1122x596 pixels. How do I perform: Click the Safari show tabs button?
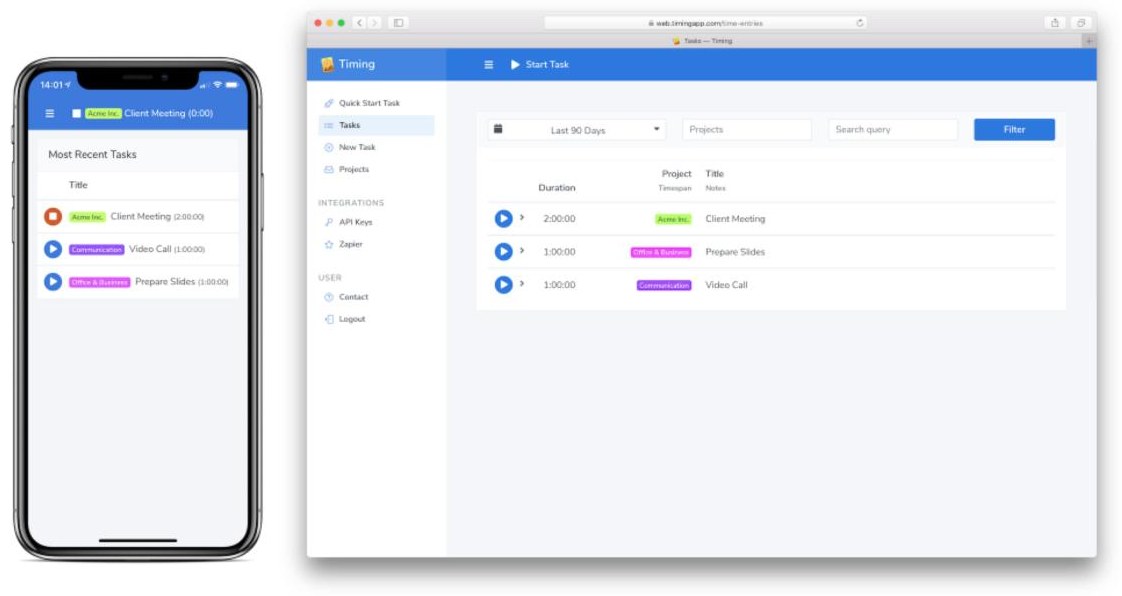[x=1081, y=23]
